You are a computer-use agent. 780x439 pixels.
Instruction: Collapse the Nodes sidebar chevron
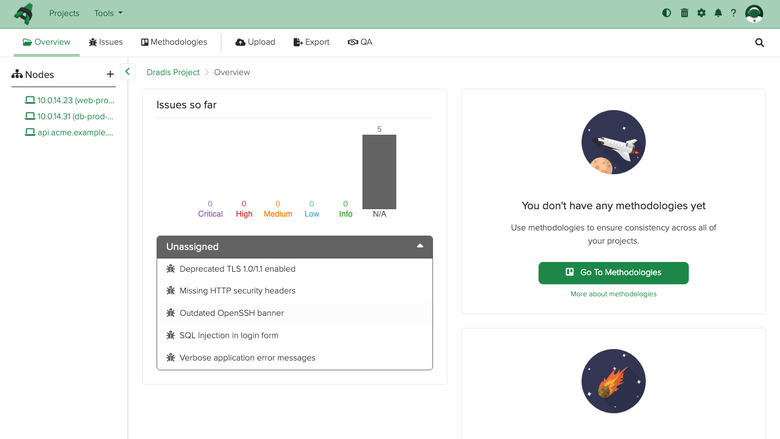tap(127, 72)
